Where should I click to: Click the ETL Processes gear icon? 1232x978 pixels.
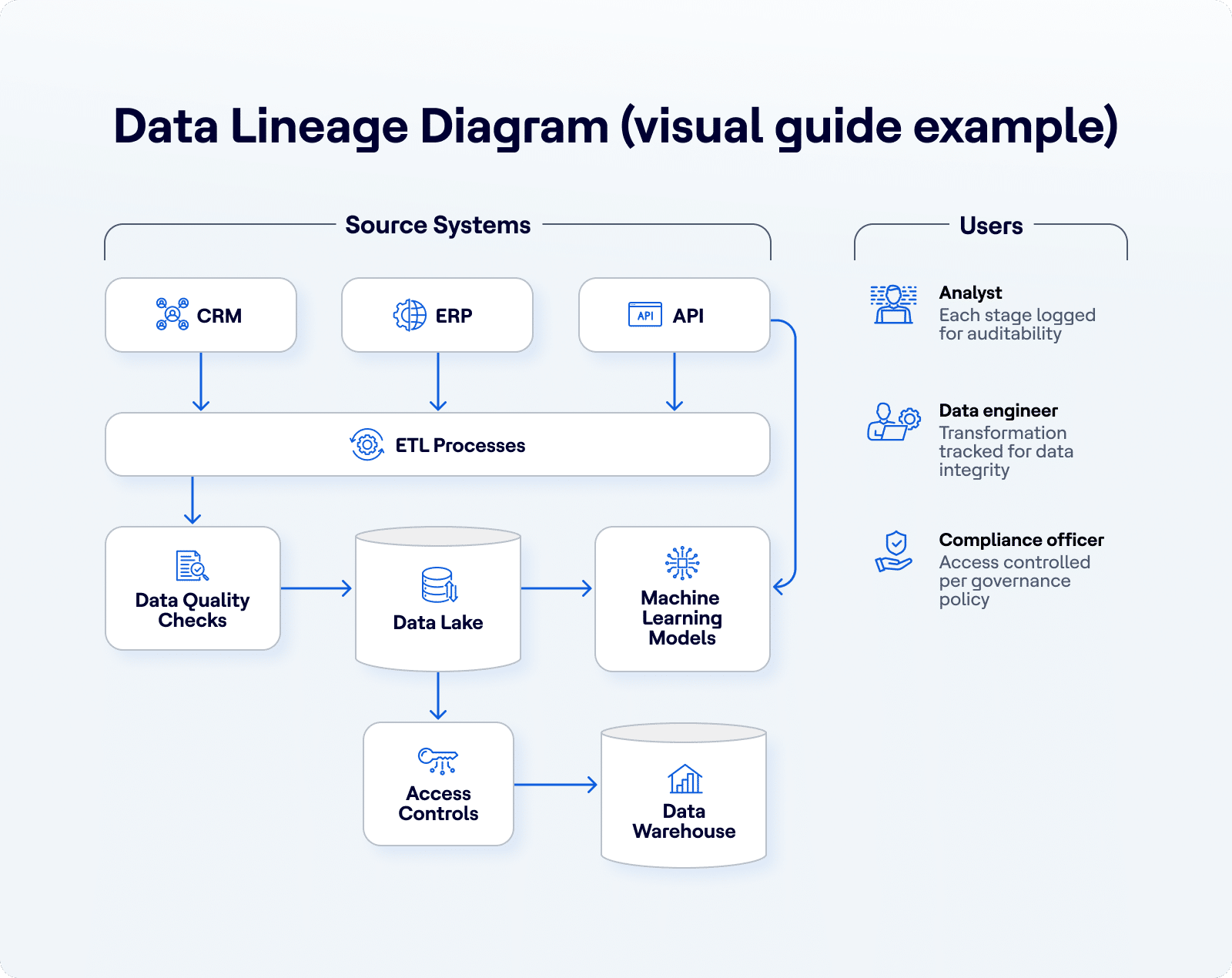click(367, 444)
